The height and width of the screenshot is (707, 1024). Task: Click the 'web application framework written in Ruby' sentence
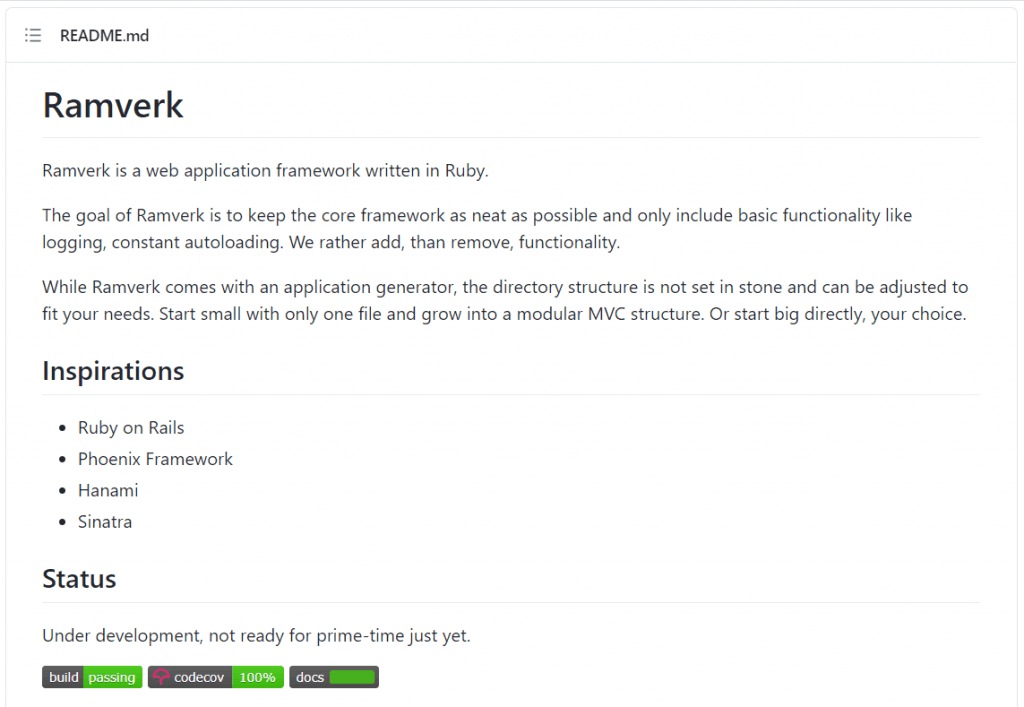point(265,170)
